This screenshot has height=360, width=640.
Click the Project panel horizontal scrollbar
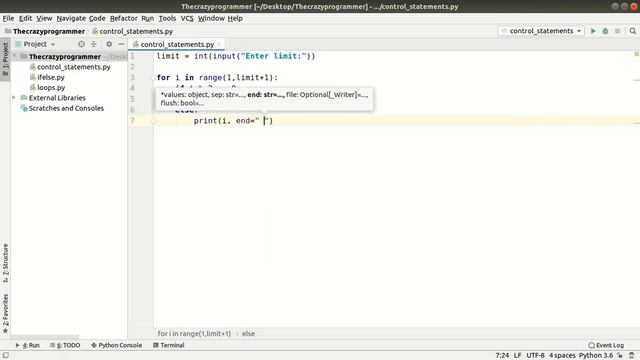45,338
